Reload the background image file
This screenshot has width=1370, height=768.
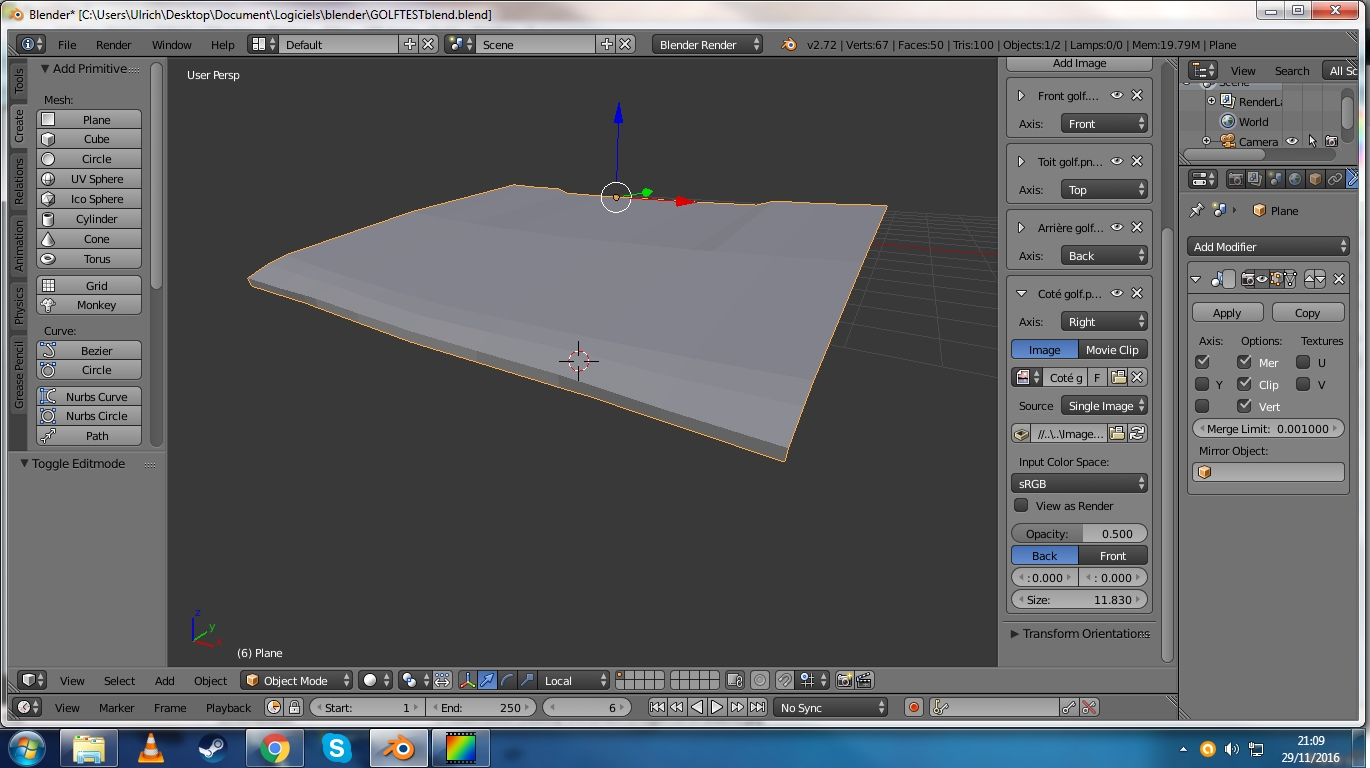coord(1137,434)
